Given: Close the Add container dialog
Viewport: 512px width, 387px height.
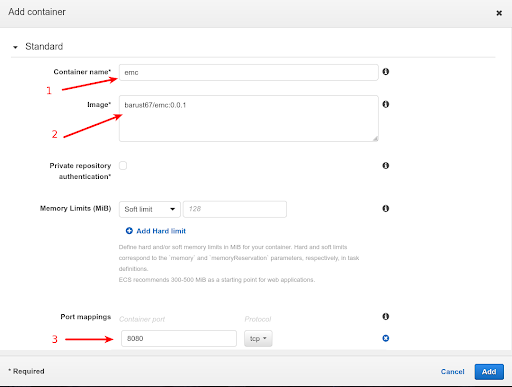Looking at the screenshot, I should (499, 13).
